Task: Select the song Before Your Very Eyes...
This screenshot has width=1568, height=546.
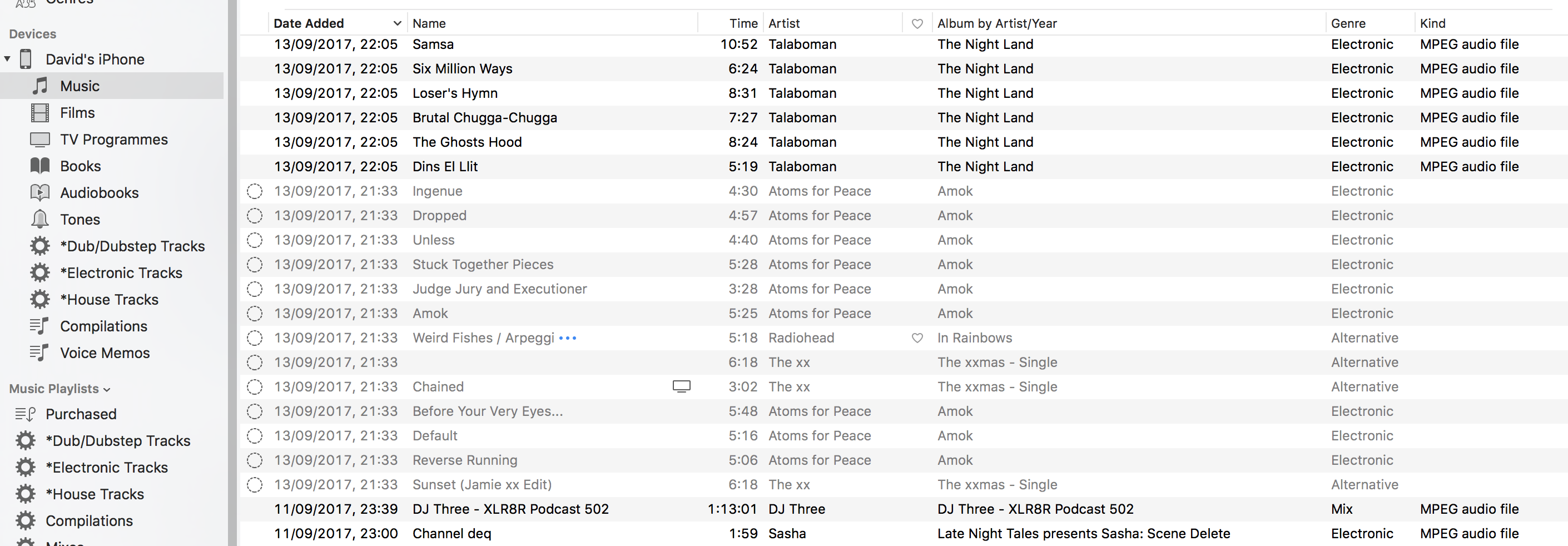Action: (x=488, y=411)
